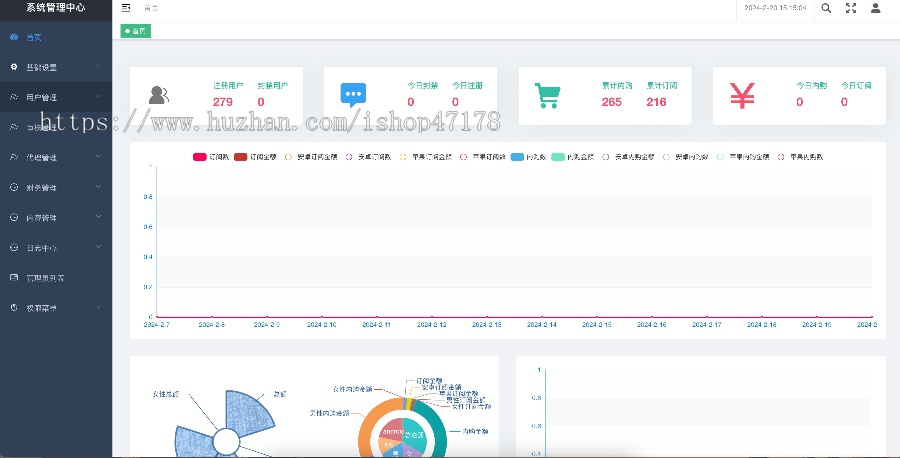Toggle the 订阅金额 series in chart legend
This screenshot has width=900, height=458.
[254, 157]
